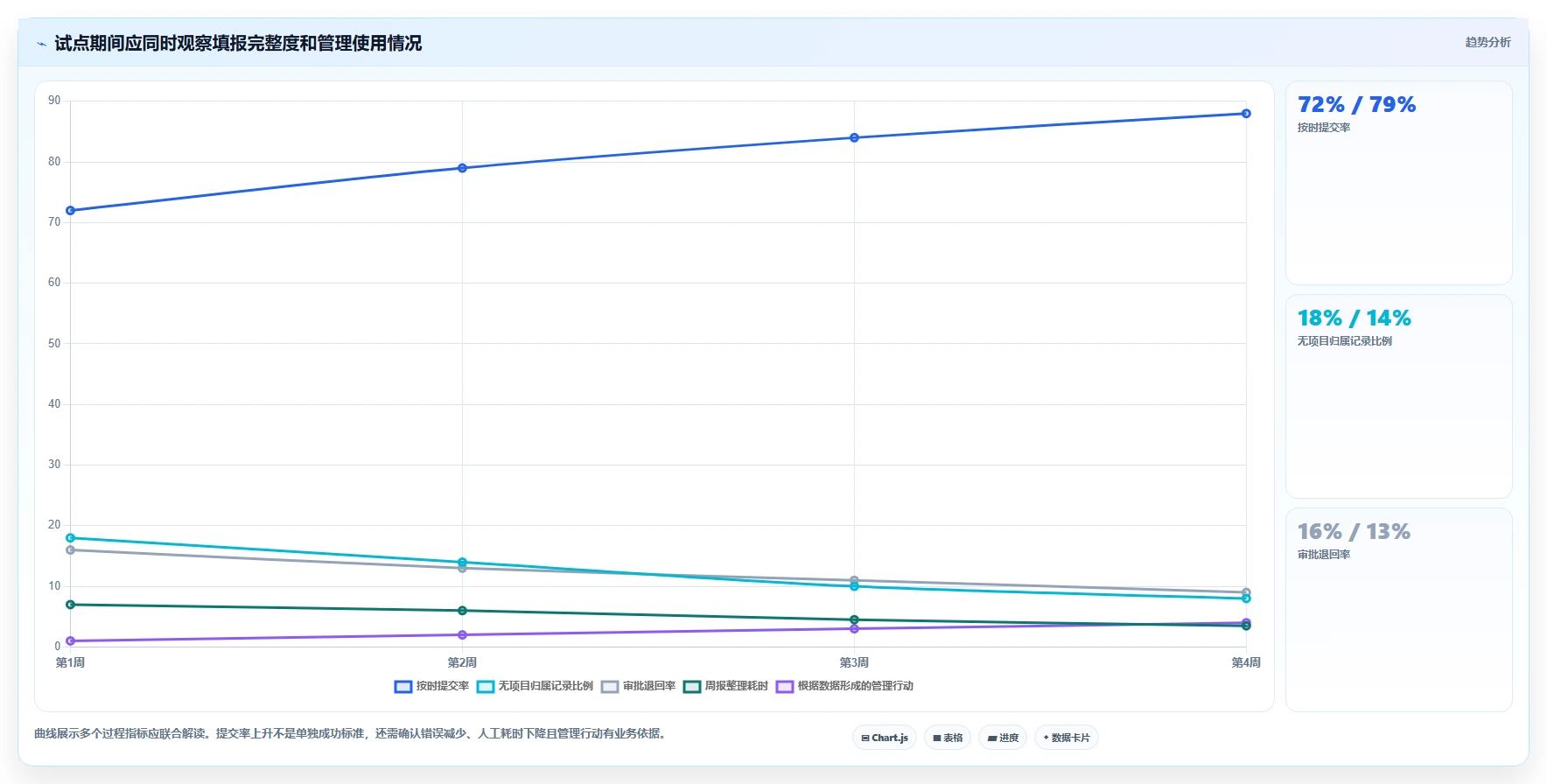This screenshot has height=784, width=1547.
Task: Click purple 管理行动 point at 第3周
Action: tap(854, 629)
